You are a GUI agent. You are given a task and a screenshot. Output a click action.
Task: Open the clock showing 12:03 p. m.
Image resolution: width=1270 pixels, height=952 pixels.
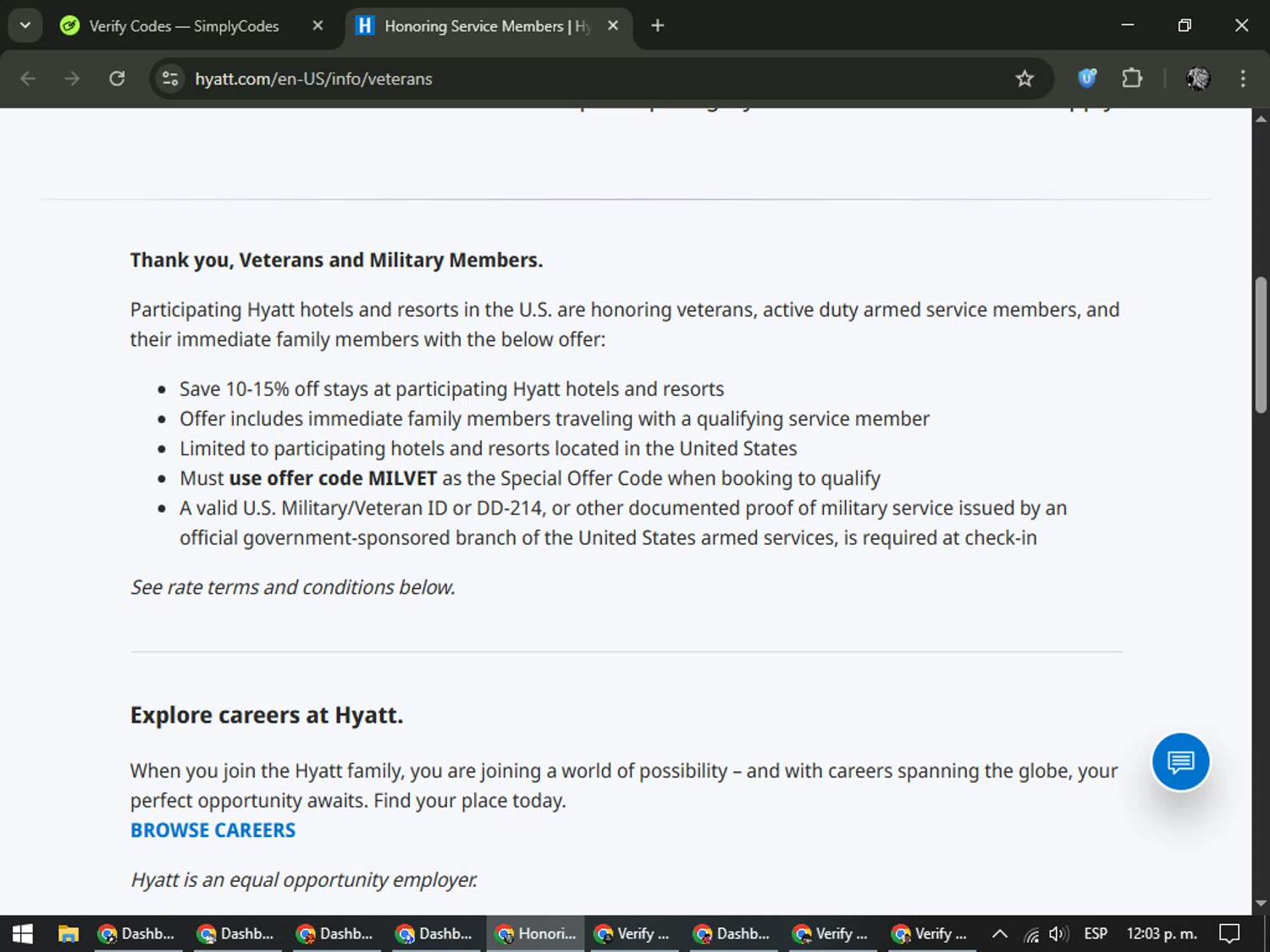(1162, 933)
